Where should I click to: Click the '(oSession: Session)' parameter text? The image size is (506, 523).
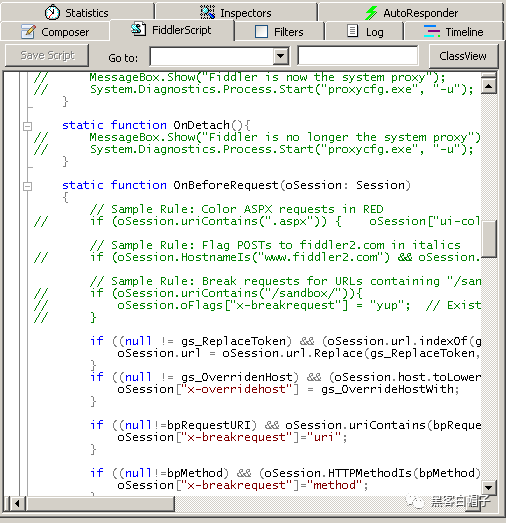click(x=346, y=185)
